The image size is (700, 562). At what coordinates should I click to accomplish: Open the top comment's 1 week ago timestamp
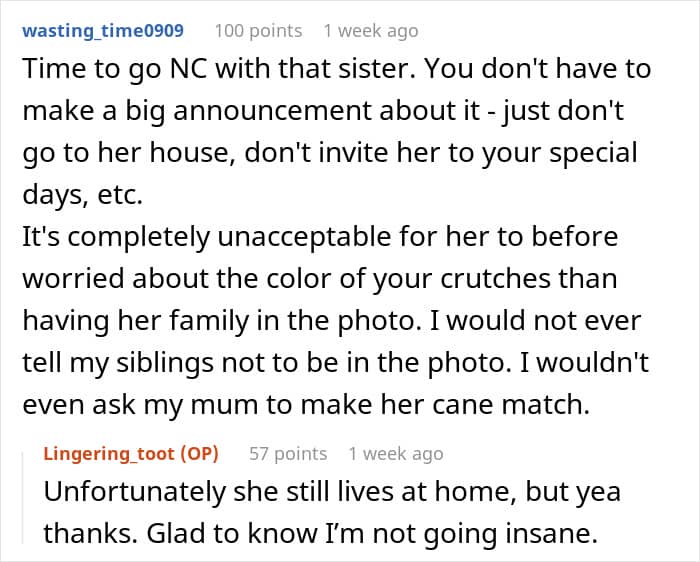[x=371, y=31]
